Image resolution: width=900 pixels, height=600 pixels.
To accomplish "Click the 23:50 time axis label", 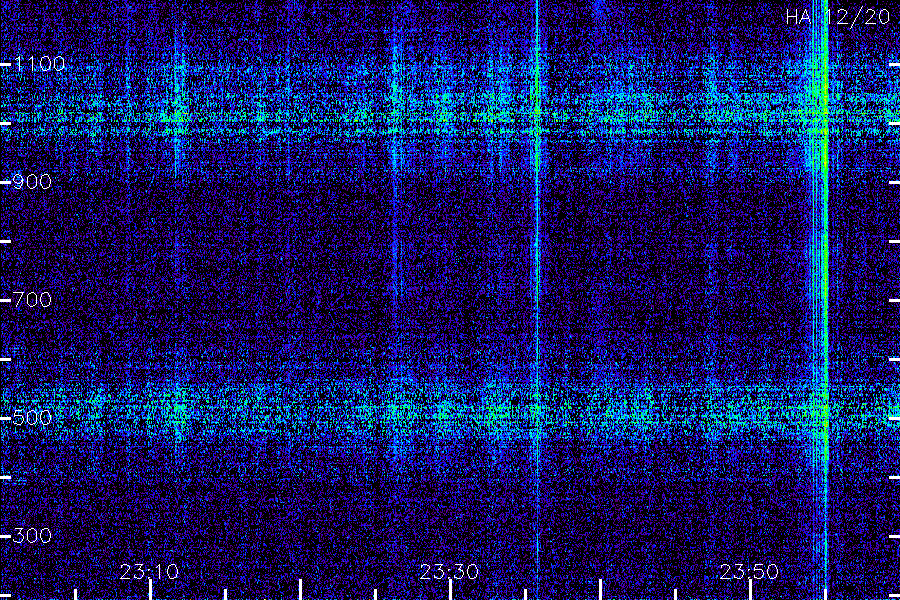I will point(749,572).
